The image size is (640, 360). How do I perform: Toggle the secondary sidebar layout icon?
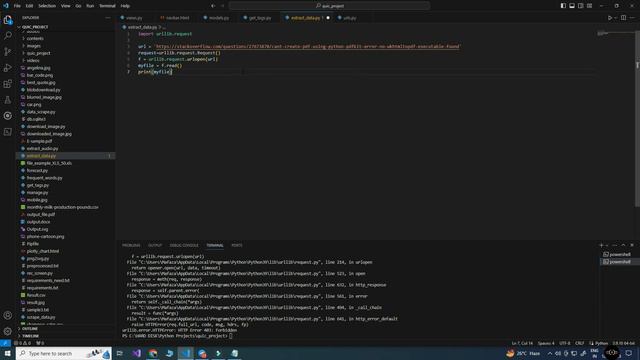pyautogui.click(x=580, y=6)
